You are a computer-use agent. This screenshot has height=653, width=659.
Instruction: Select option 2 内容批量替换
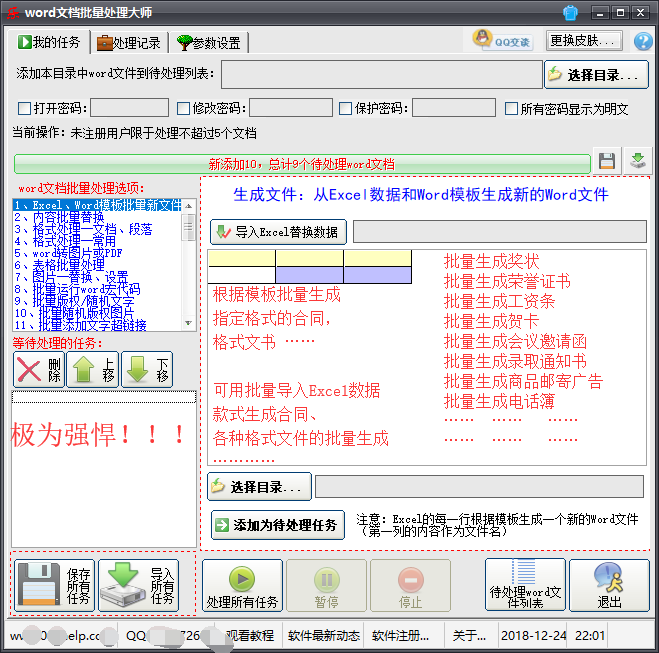(97, 217)
